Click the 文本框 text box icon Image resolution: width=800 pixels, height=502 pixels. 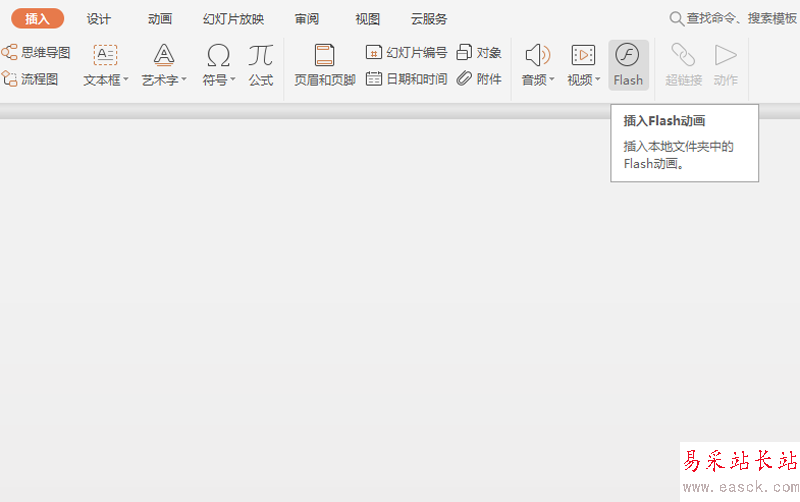pyautogui.click(x=106, y=55)
